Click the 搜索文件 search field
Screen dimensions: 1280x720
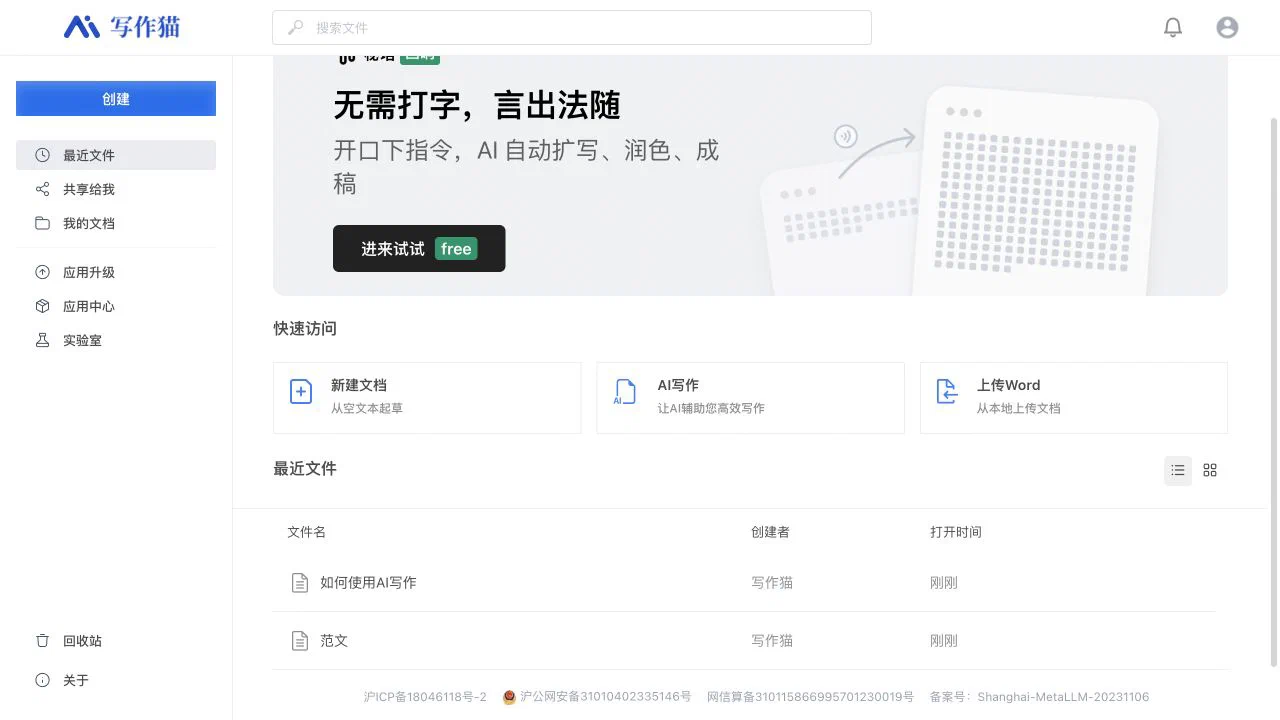point(572,28)
